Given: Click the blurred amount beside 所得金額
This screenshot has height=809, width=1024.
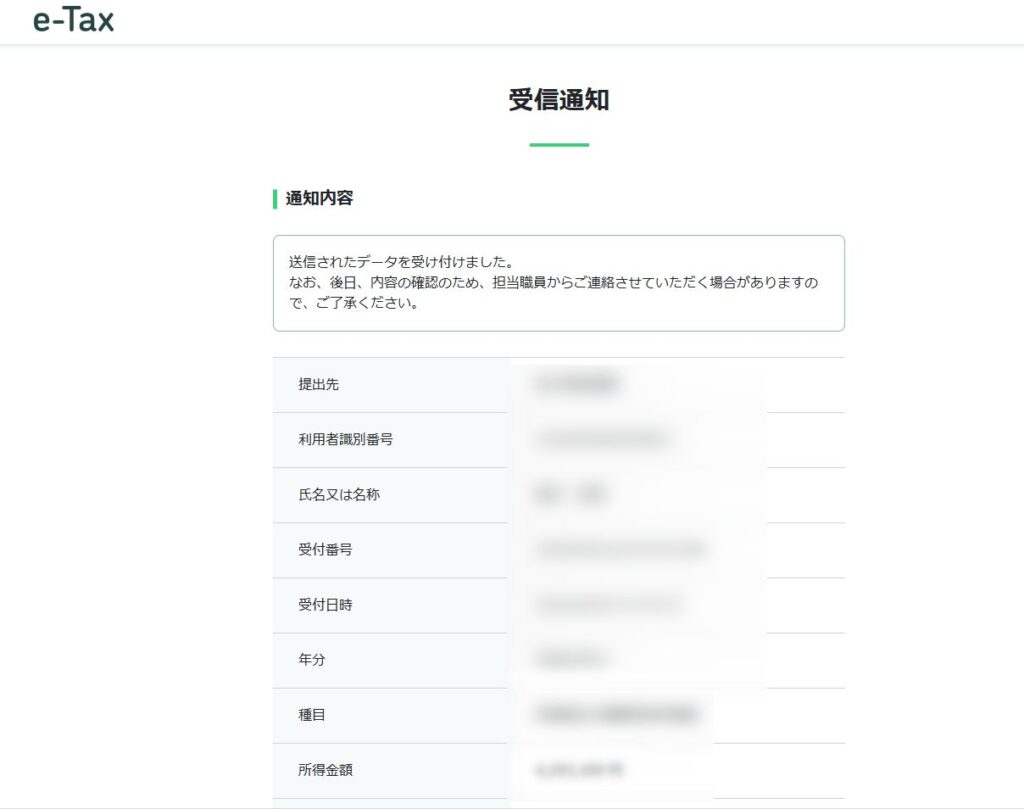Looking at the screenshot, I should pyautogui.click(x=580, y=770).
